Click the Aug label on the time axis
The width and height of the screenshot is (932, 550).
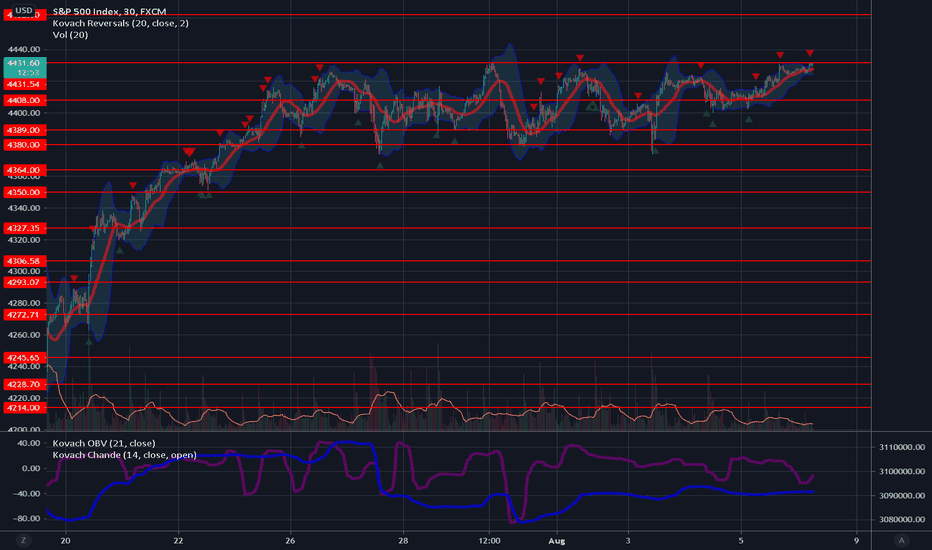(556, 541)
